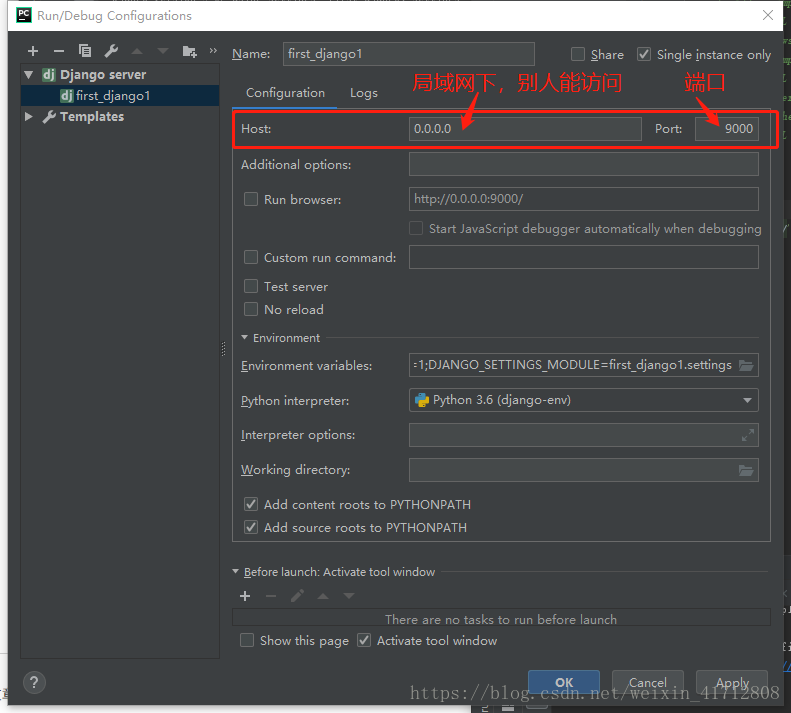Screen dimensions: 791x713
Task: Collapse the Django server tree node
Action: pyautogui.click(x=29, y=75)
